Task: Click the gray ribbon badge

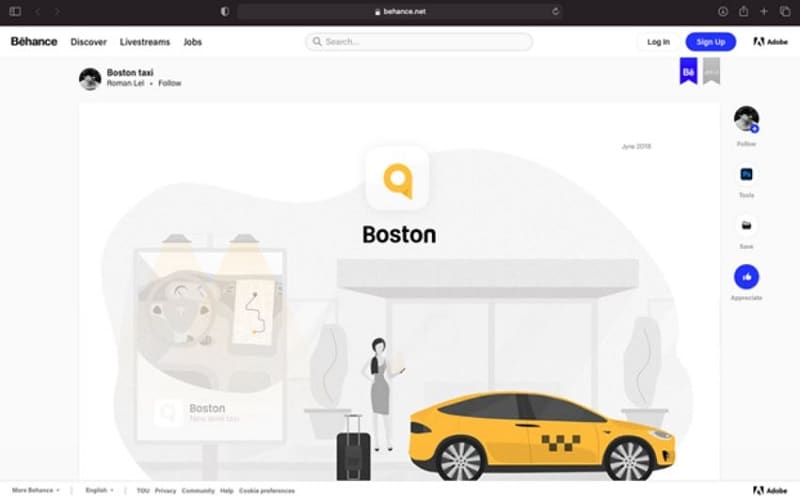Action: pos(711,71)
